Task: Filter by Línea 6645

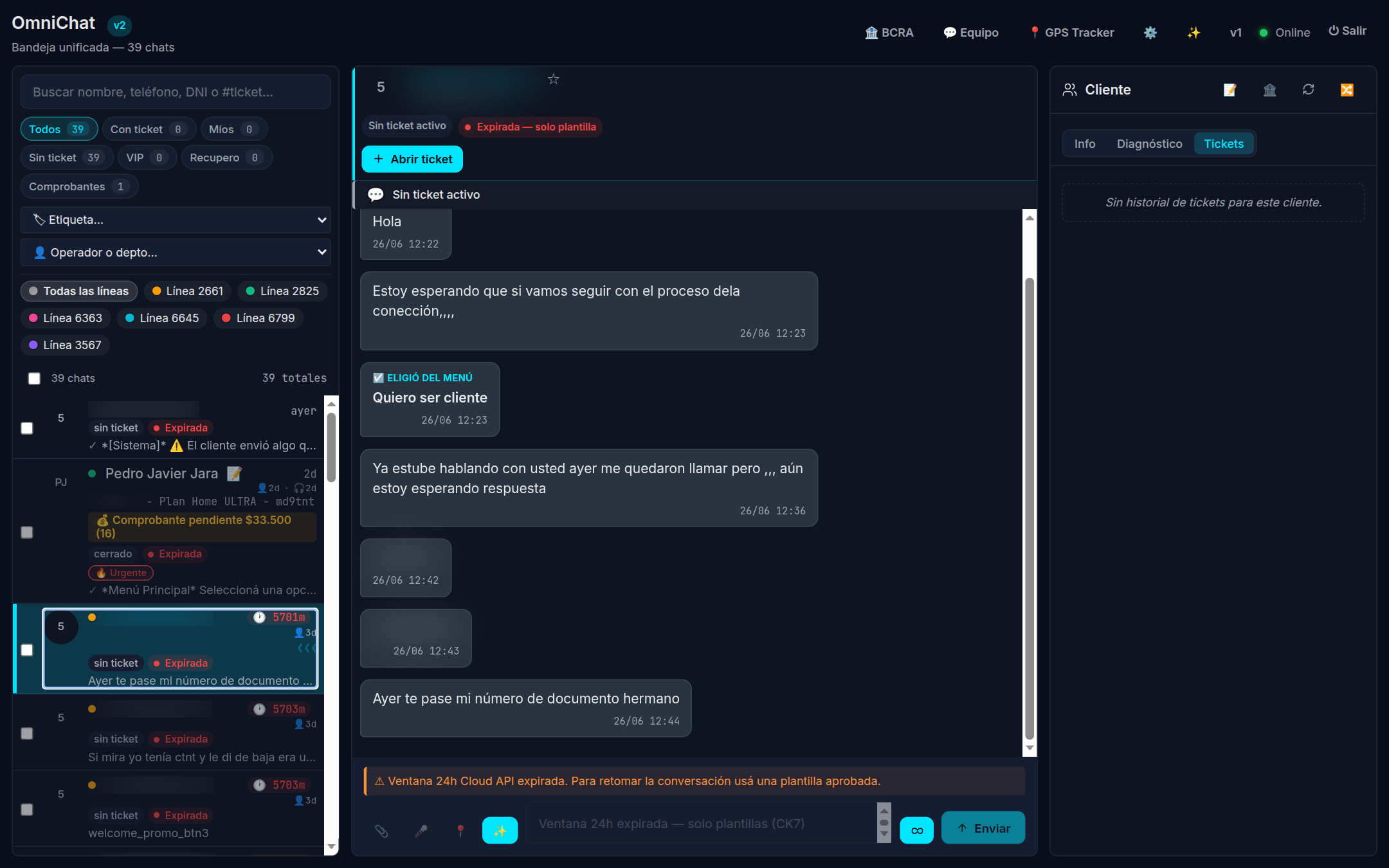Action: pyautogui.click(x=162, y=318)
